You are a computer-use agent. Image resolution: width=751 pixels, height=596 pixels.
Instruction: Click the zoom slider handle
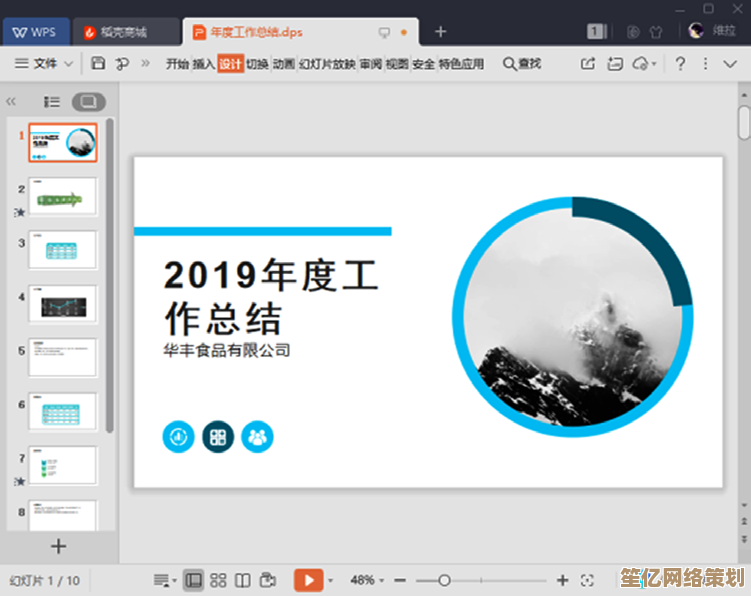click(444, 580)
